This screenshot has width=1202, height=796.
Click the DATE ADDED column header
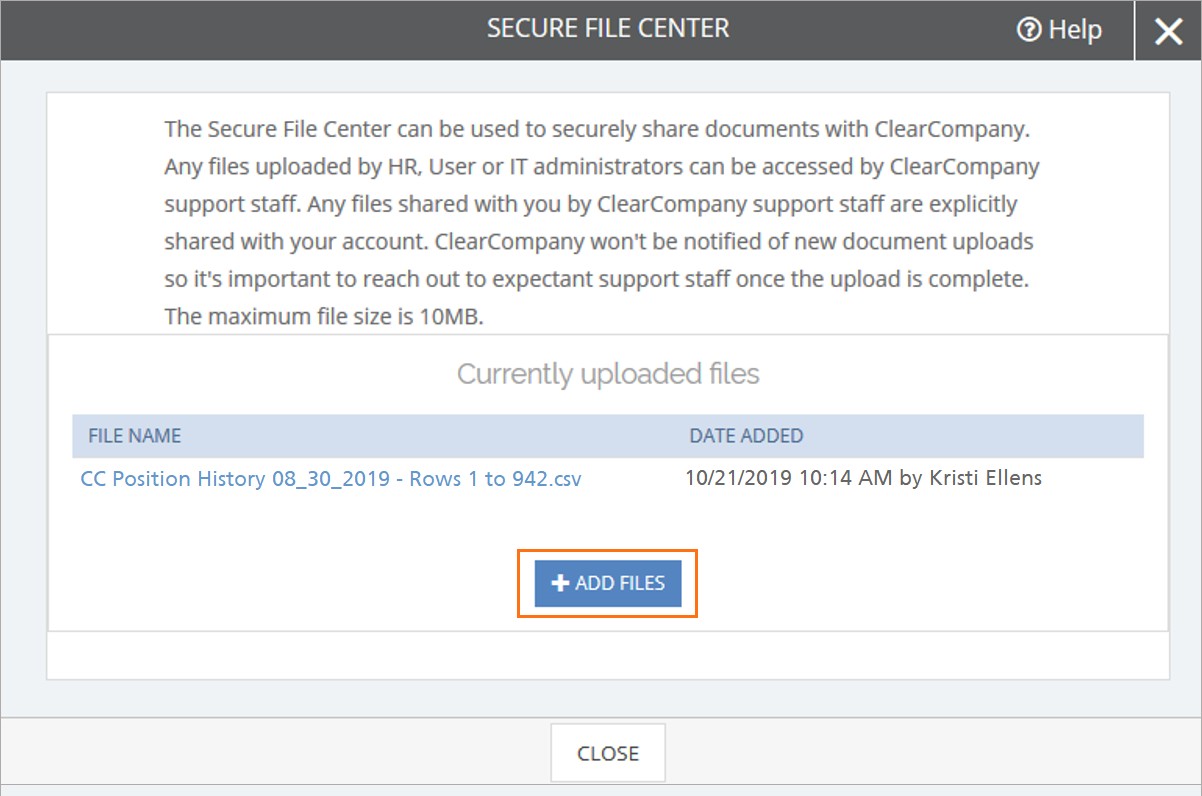coord(746,436)
